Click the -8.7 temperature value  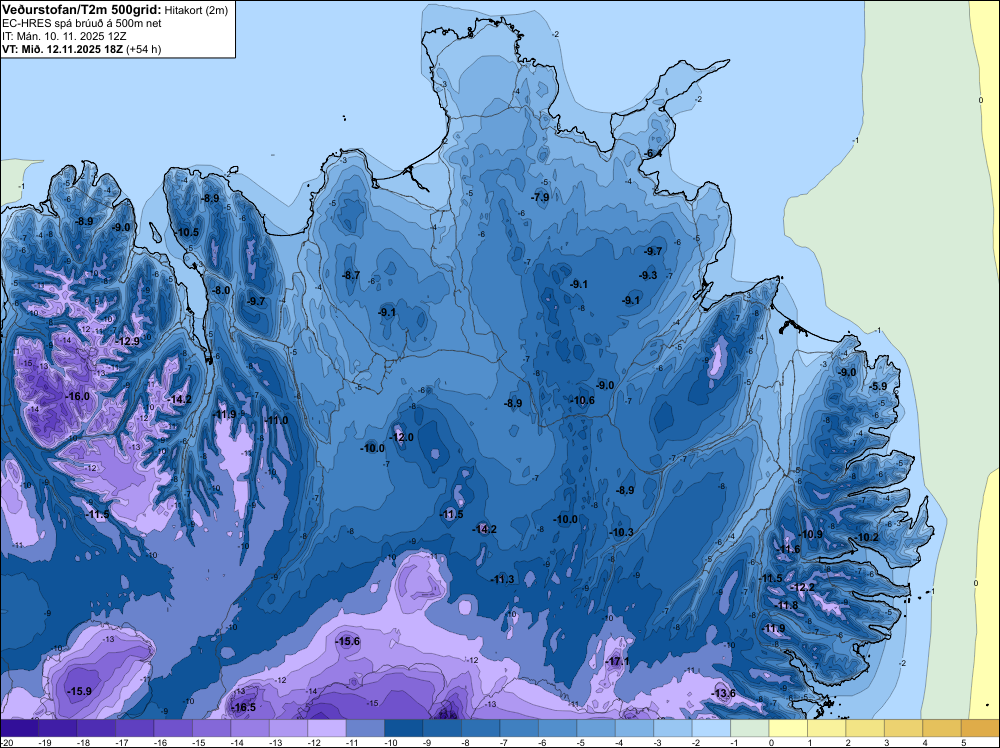(x=351, y=275)
